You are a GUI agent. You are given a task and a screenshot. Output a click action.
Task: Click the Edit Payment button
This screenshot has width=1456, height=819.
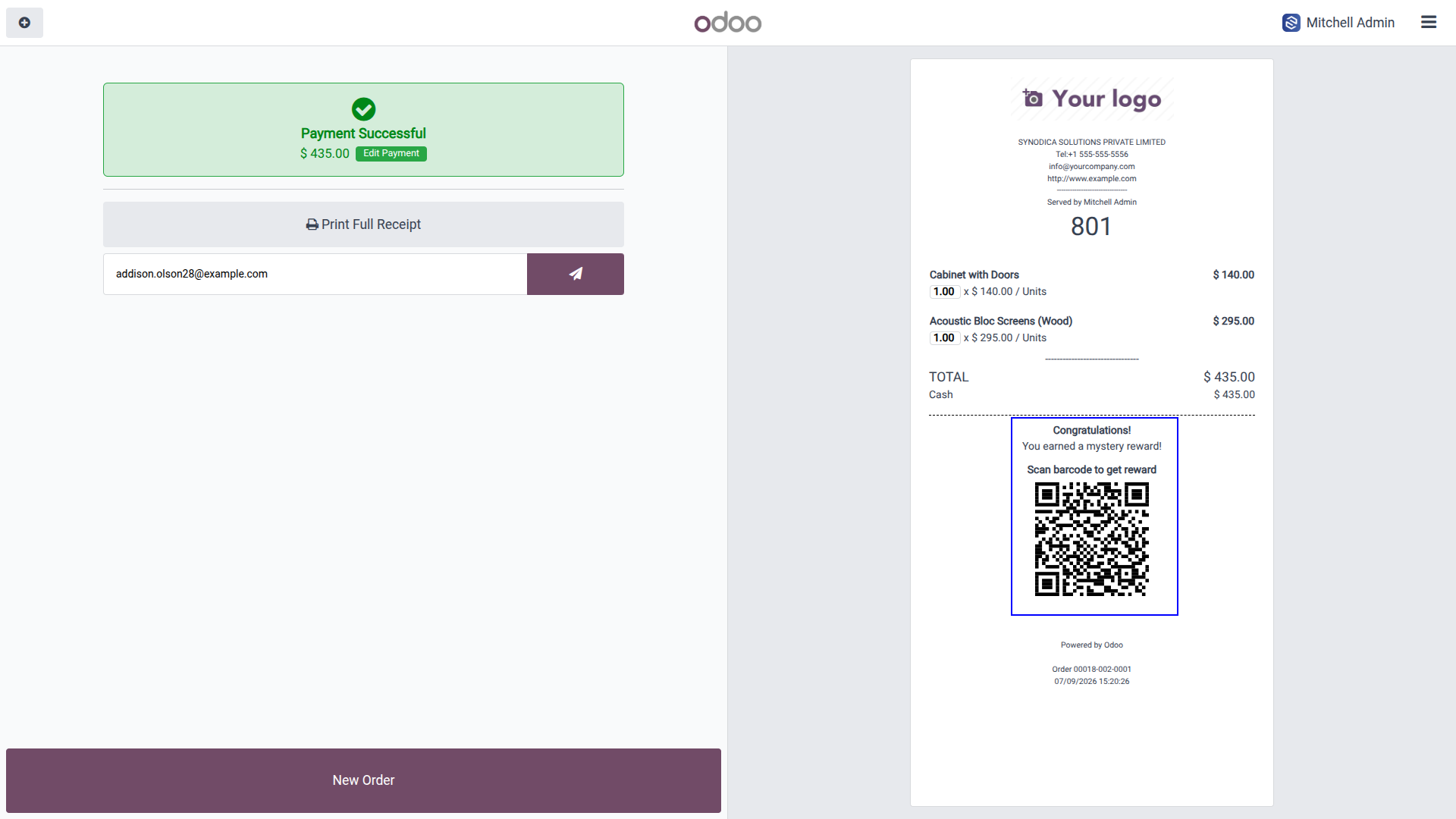[391, 154]
